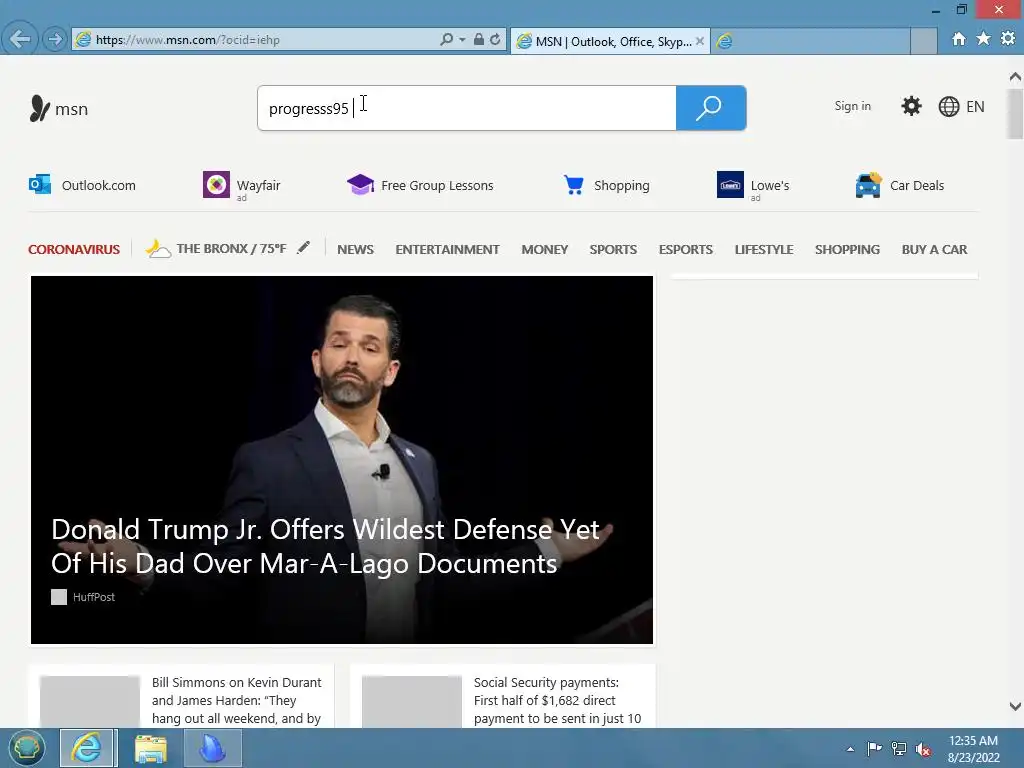Click thumbnail beside Social Security article
Screen dimensions: 1024x768
point(411,702)
